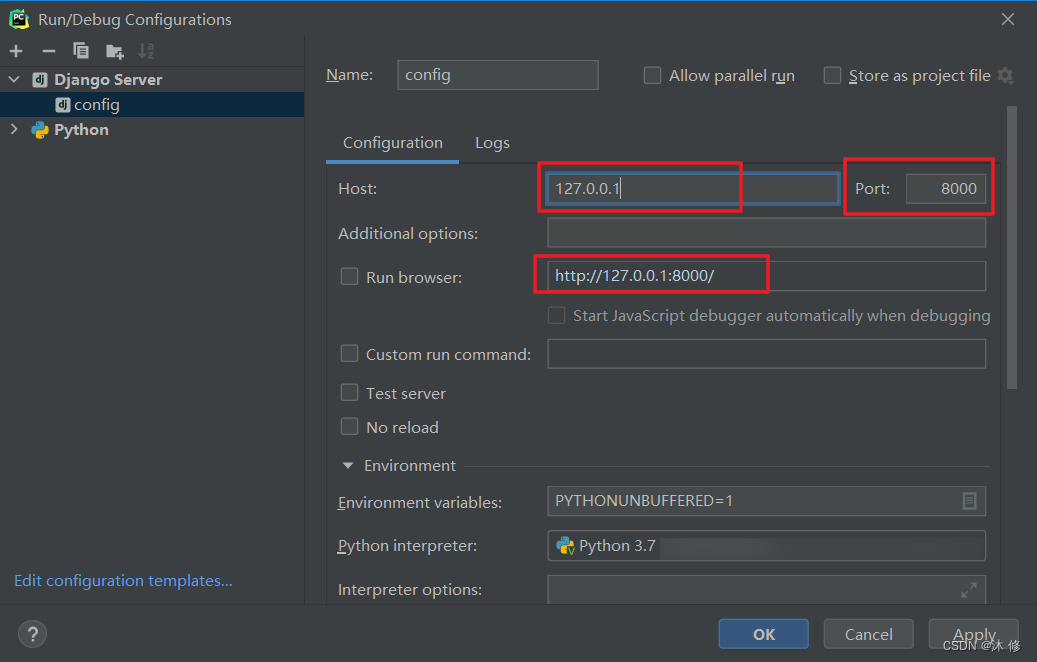Switch to the Logs tab
The width and height of the screenshot is (1037, 662).
(x=492, y=143)
